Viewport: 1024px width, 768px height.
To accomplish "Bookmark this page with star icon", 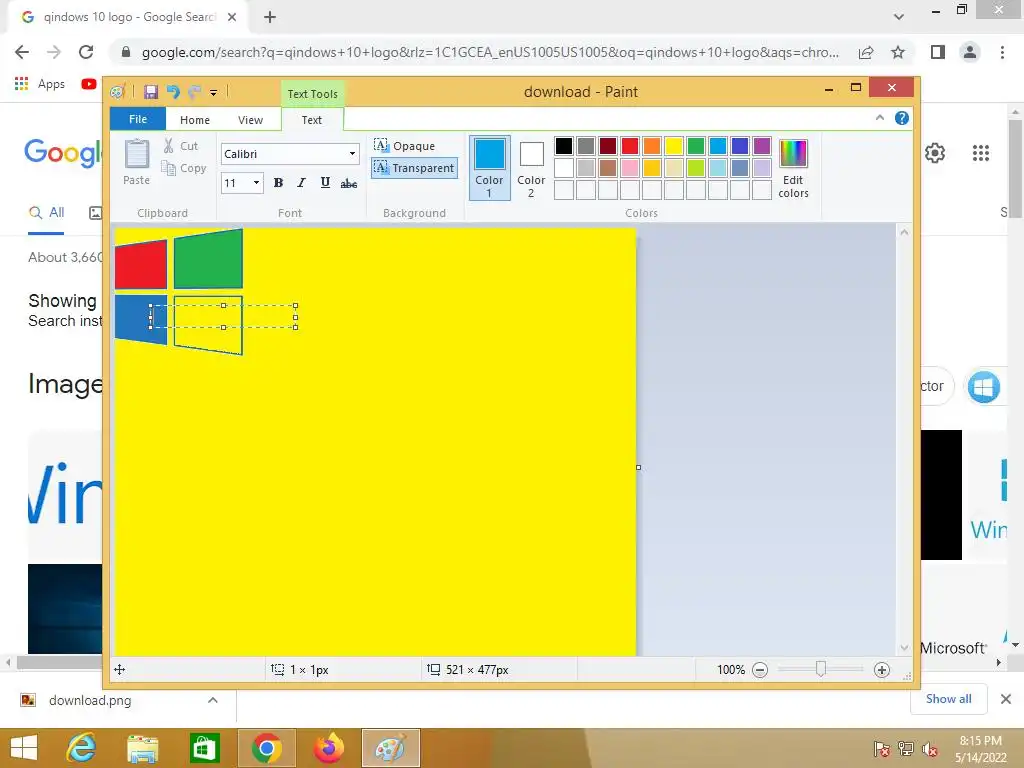I will tap(898, 52).
